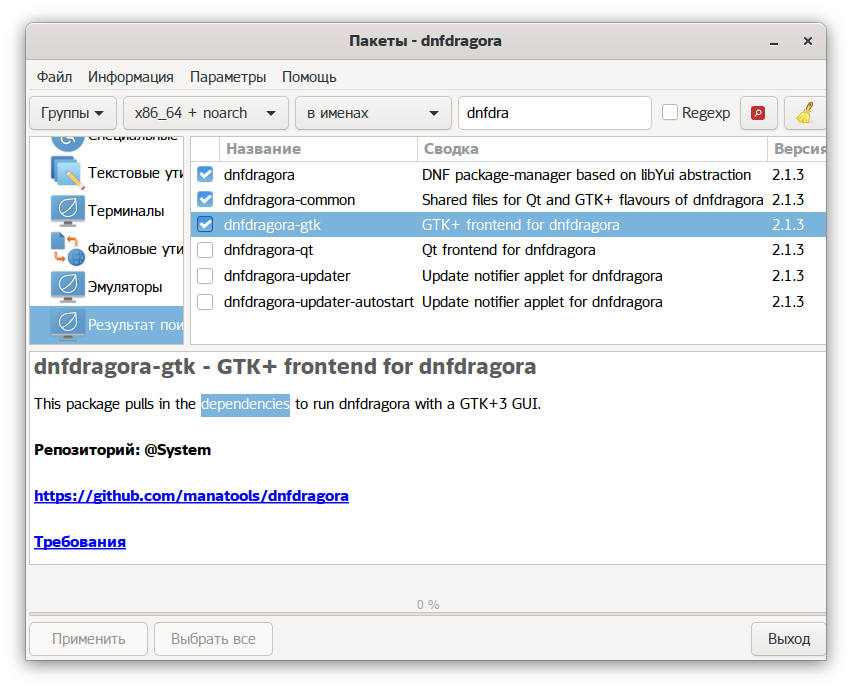Click 'DNF package-manager based on libYui abstraction' summary
Screen dimensions: 852x689
pos(586,174)
